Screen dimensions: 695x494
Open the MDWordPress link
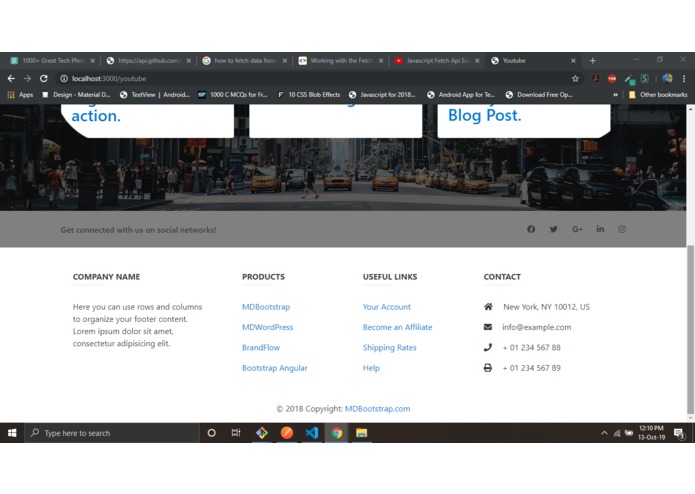pos(268,327)
